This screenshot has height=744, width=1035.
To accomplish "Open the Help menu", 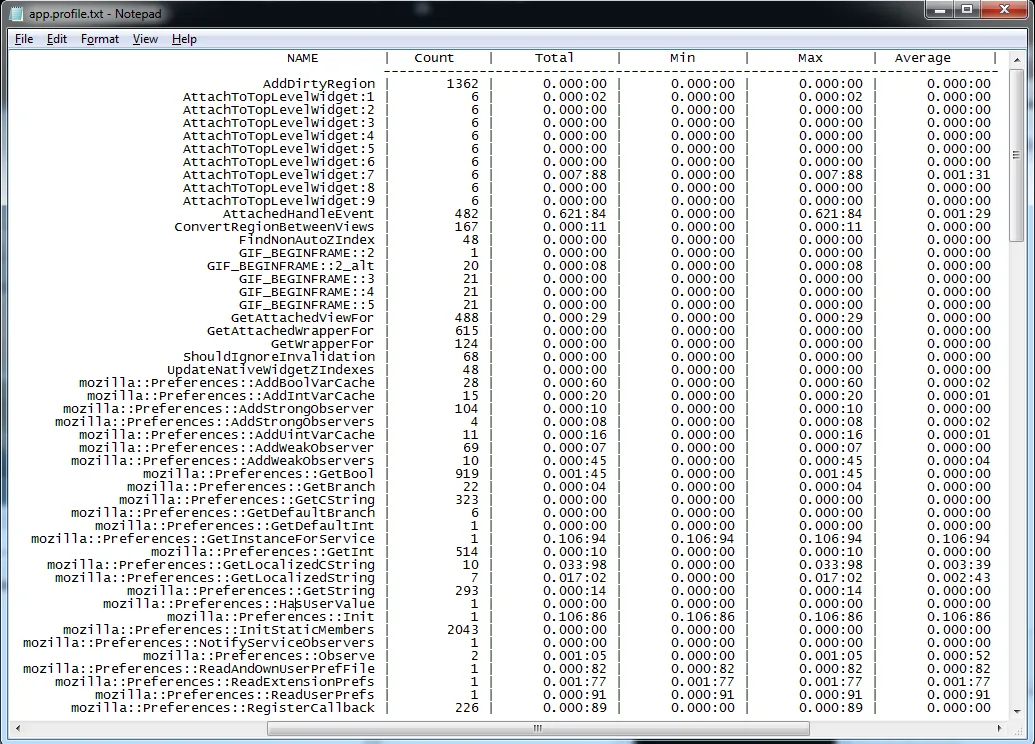I will pyautogui.click(x=184, y=39).
